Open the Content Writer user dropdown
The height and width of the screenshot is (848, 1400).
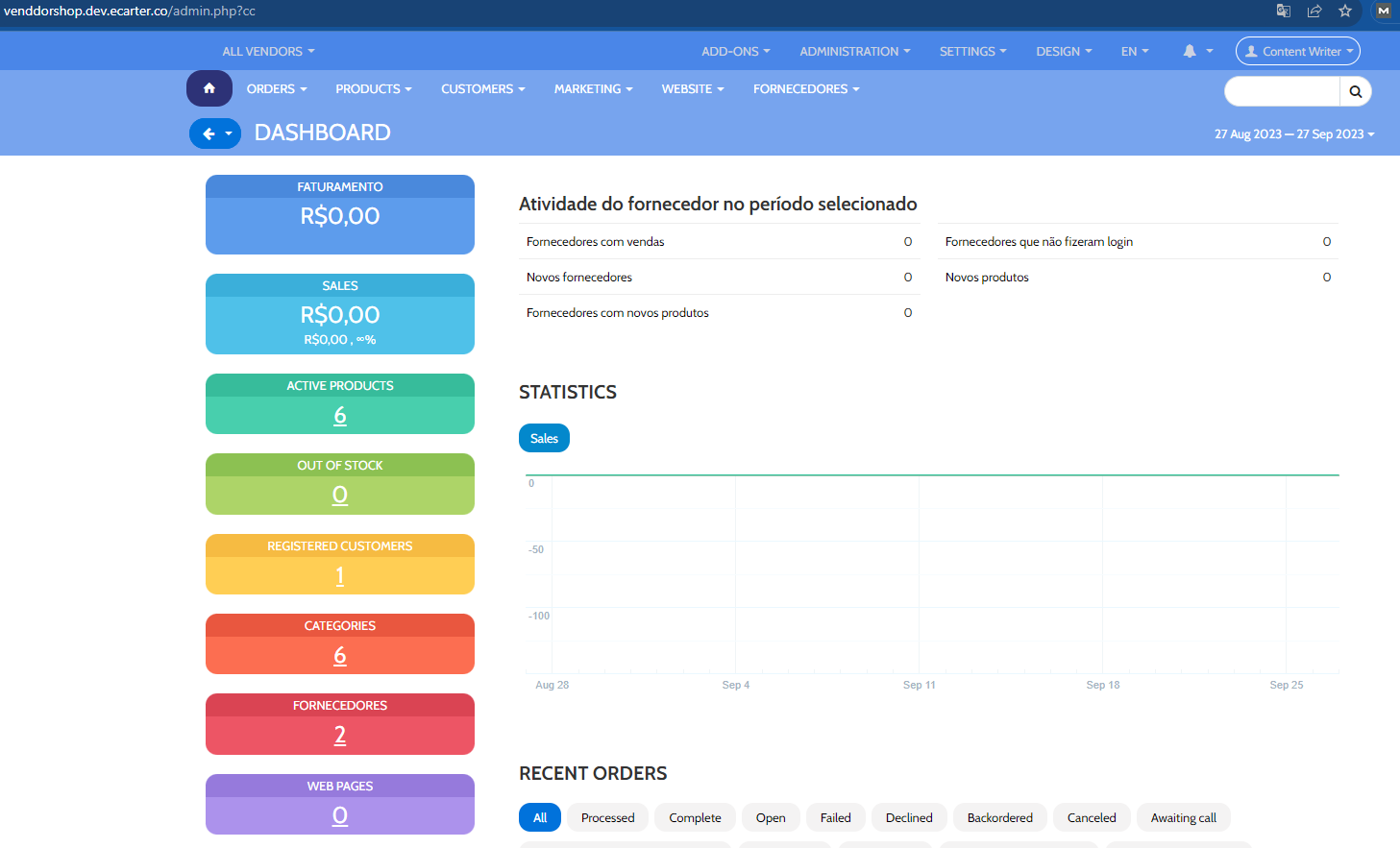(1297, 52)
